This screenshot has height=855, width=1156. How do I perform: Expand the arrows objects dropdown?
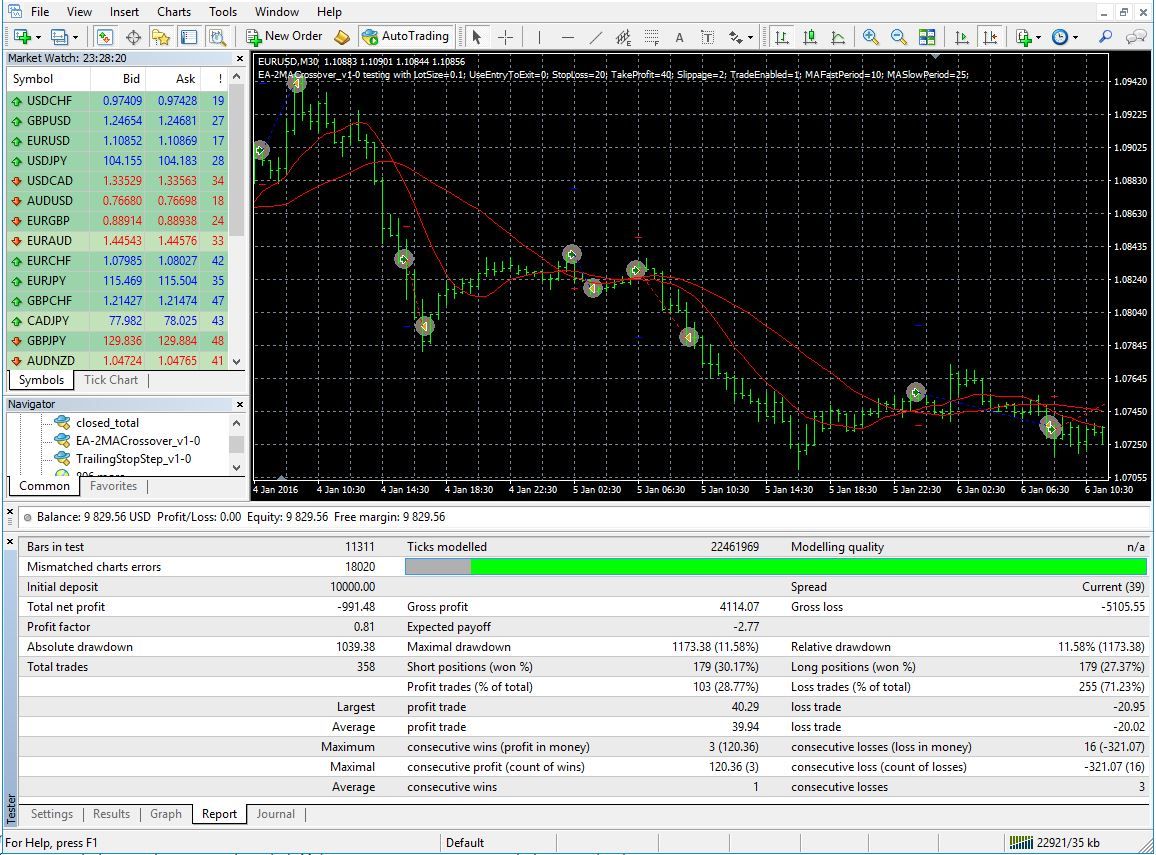(x=750, y=37)
